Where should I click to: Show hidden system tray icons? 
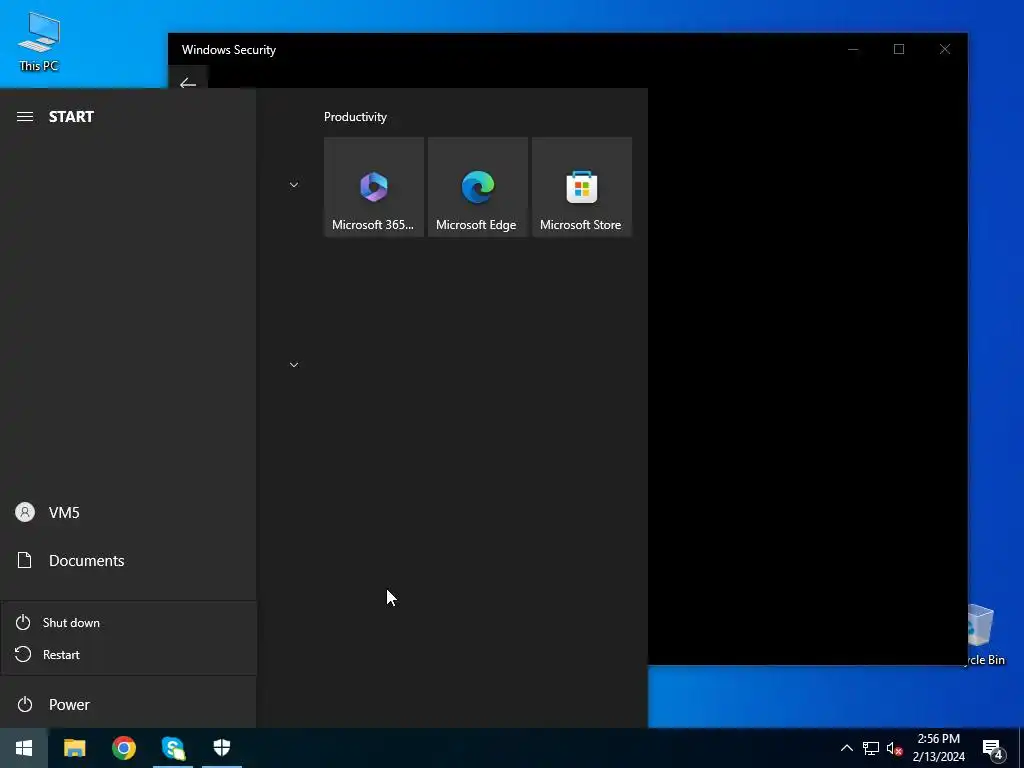[x=846, y=748]
